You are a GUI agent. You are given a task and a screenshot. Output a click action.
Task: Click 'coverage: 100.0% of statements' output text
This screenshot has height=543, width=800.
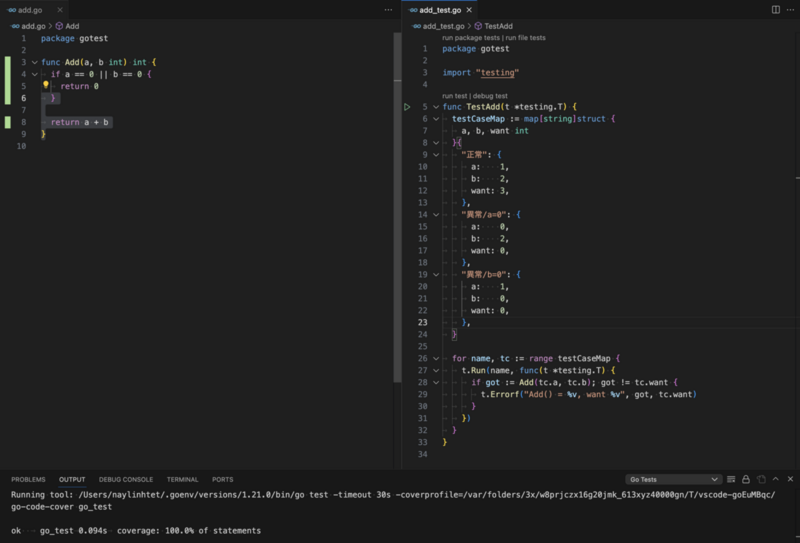click(x=189, y=531)
